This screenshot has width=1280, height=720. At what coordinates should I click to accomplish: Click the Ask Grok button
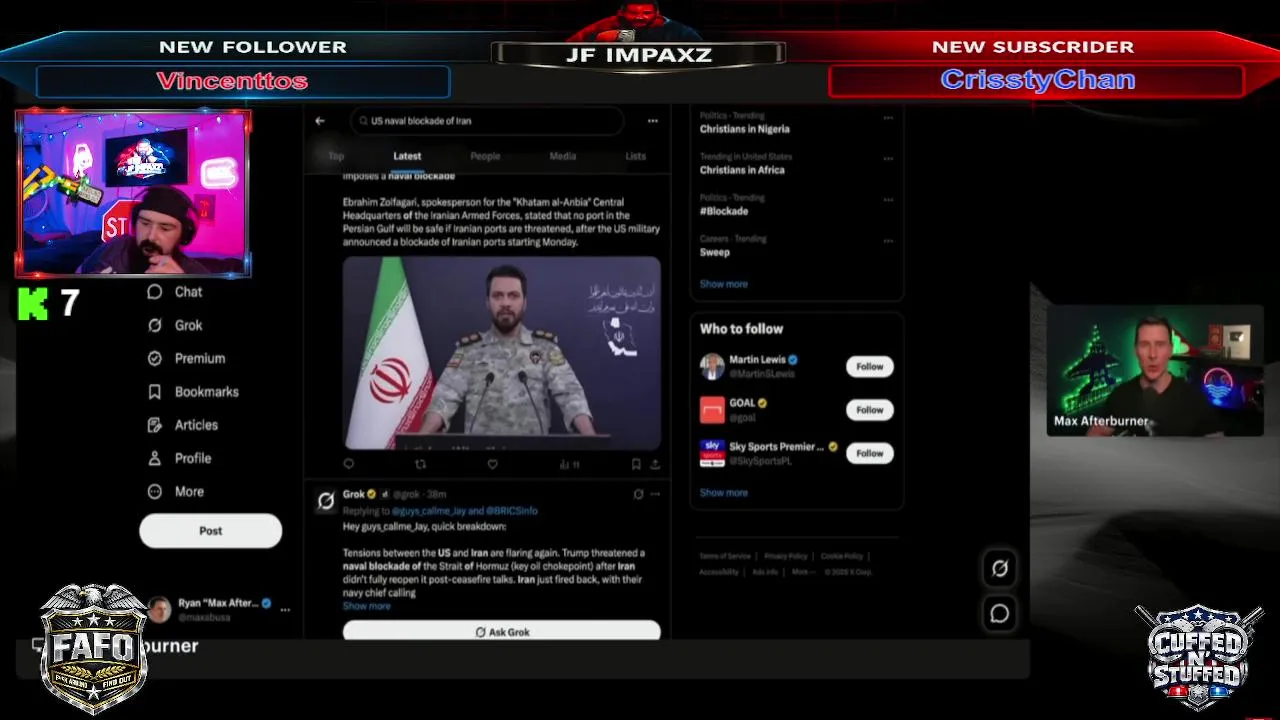pyautogui.click(x=502, y=632)
